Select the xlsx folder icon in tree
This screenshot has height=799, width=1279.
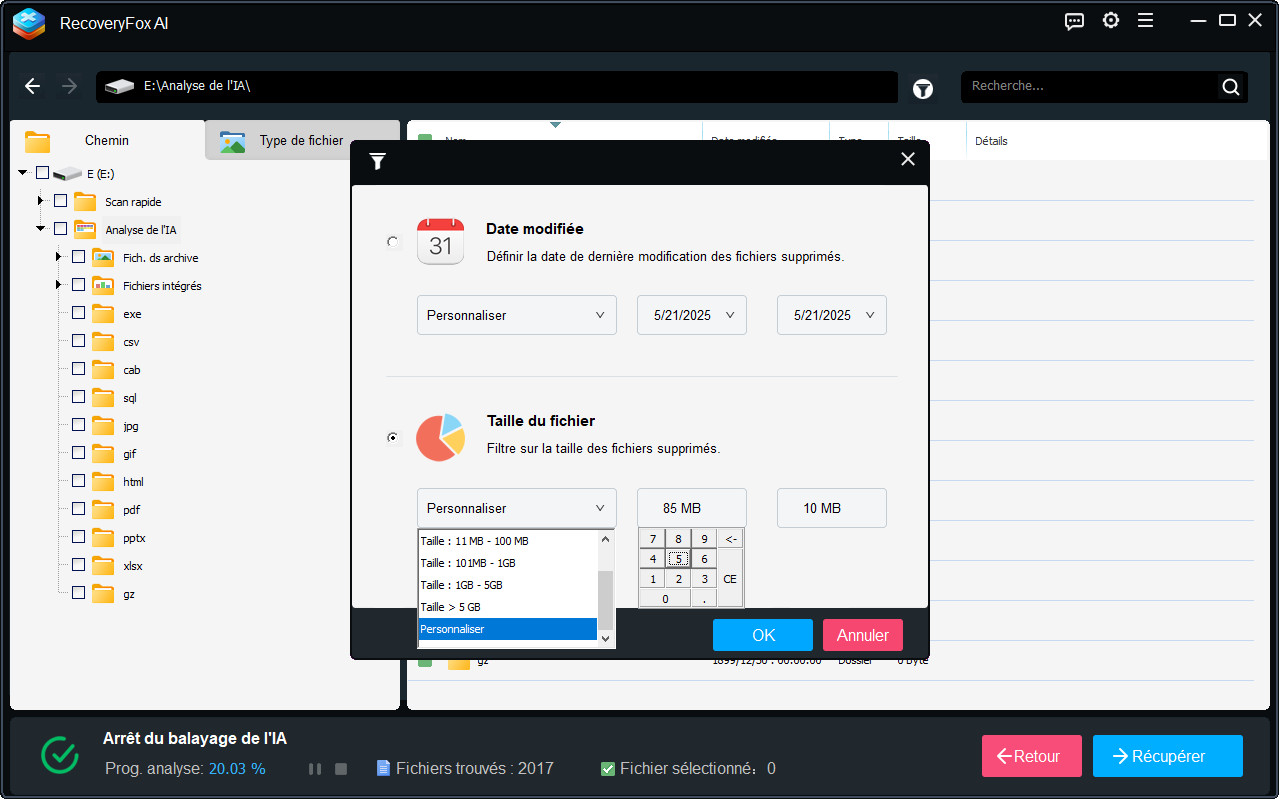pyautogui.click(x=103, y=565)
